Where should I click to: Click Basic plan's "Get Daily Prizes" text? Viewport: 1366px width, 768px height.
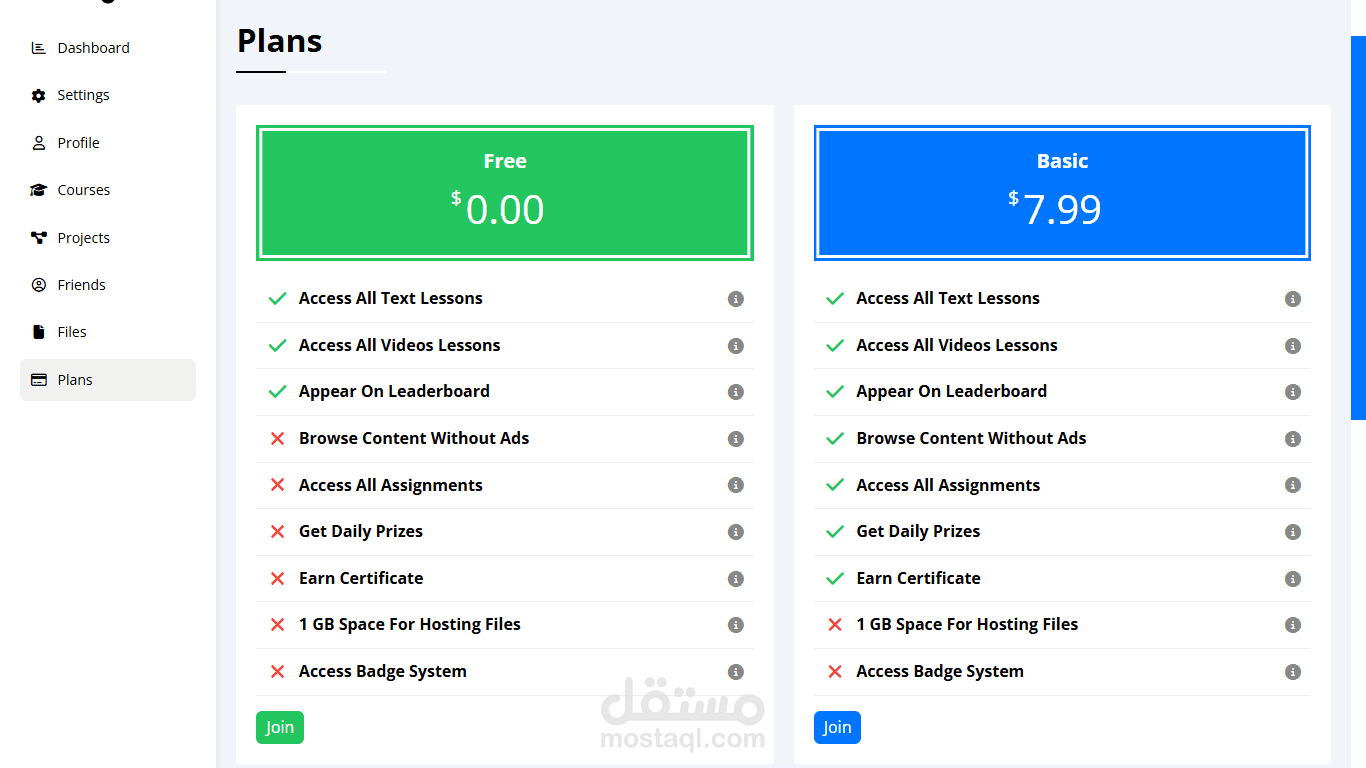[x=918, y=531]
